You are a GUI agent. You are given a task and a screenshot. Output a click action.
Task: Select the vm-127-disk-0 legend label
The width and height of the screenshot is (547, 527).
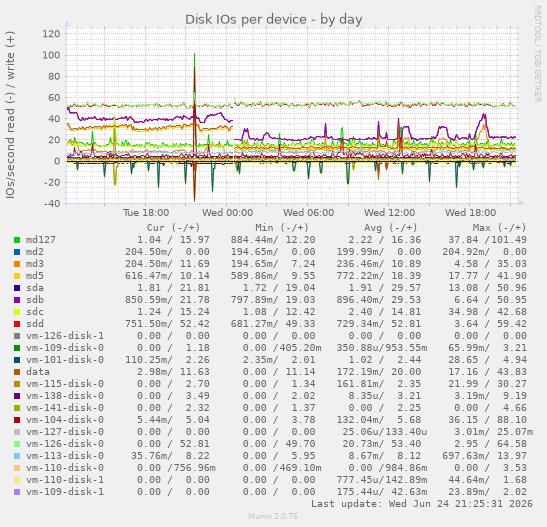coord(65,432)
